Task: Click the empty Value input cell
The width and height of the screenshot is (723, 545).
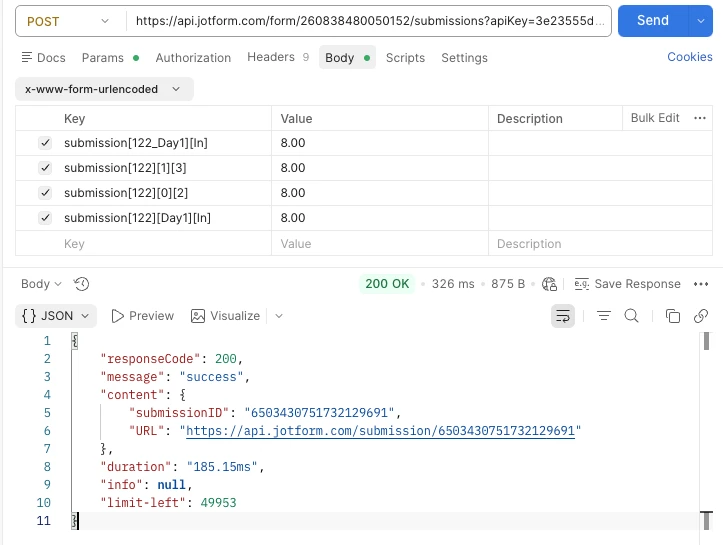Action: point(379,243)
